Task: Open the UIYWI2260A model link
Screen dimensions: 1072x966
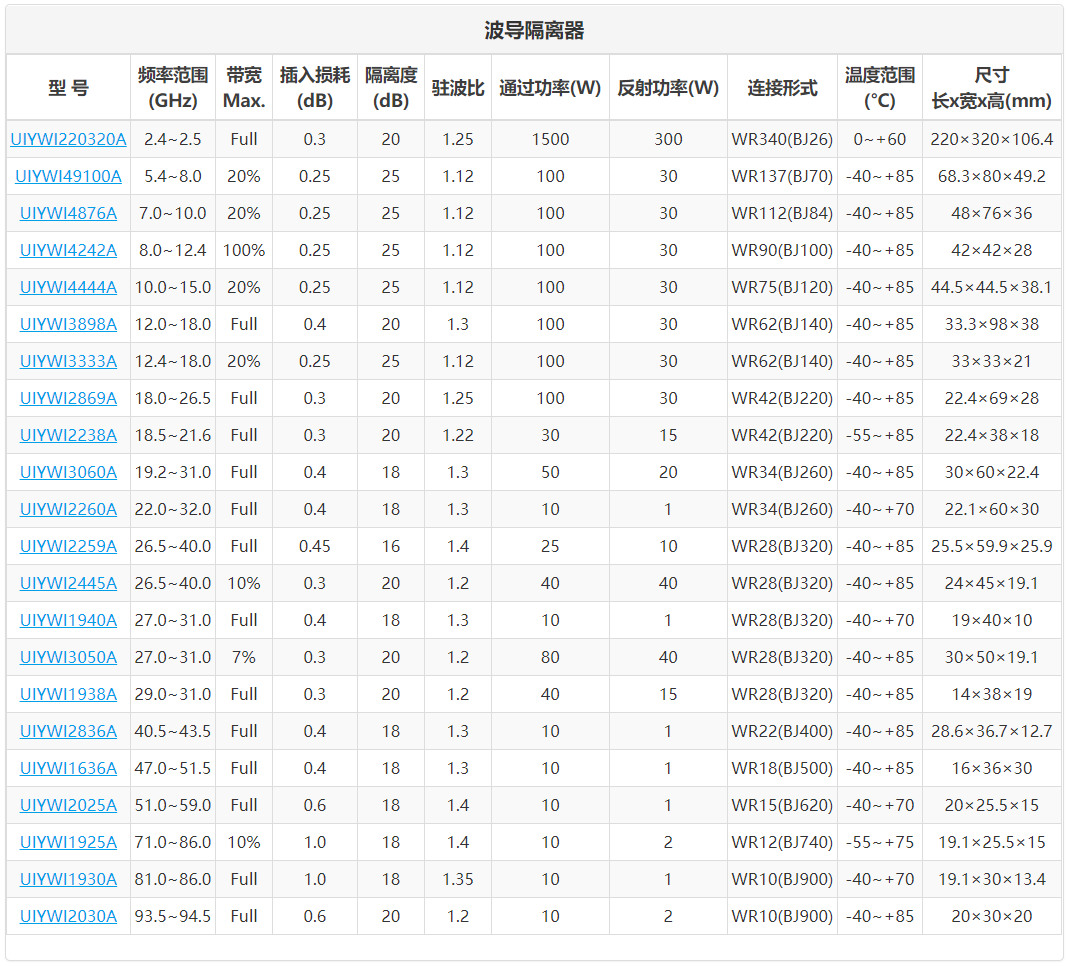Action: pyautogui.click(x=68, y=509)
